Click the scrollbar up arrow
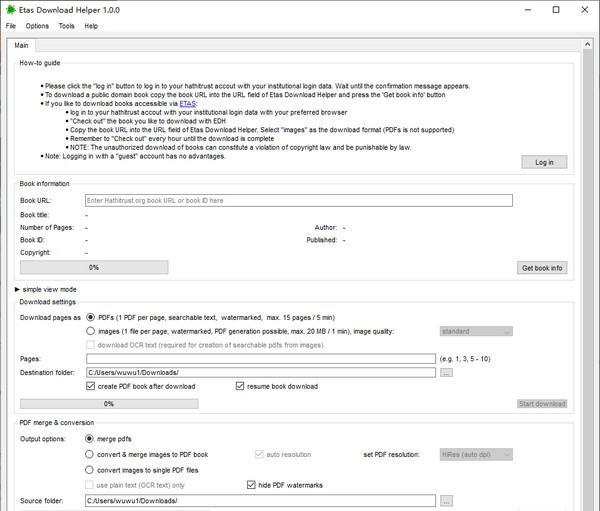This screenshot has width=600, height=511. tap(587, 45)
